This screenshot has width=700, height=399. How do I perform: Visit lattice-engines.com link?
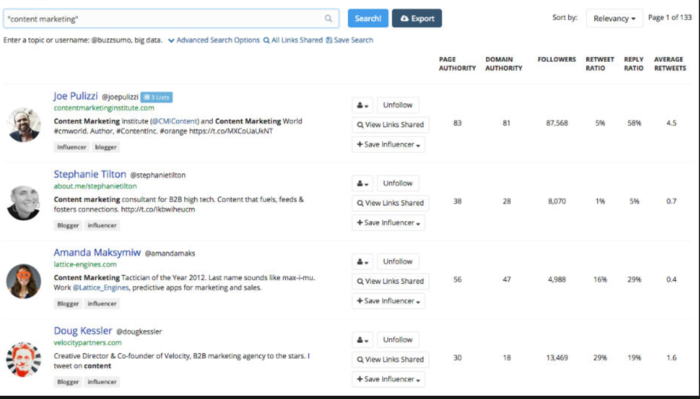[x=85, y=264]
